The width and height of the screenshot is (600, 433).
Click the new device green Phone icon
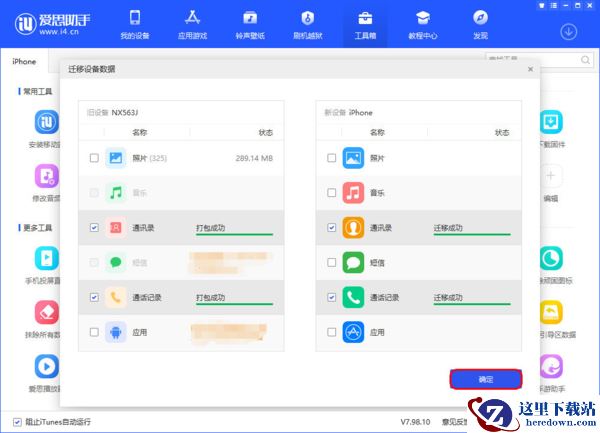[x=353, y=297]
